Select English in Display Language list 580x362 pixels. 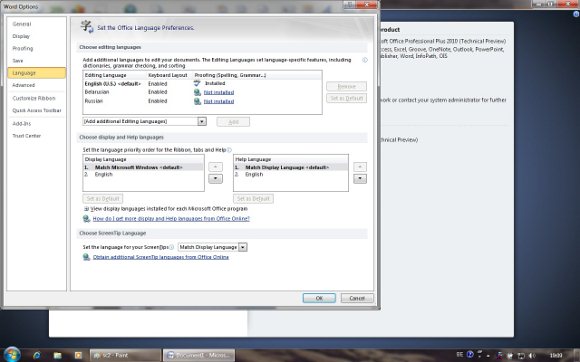point(144,174)
